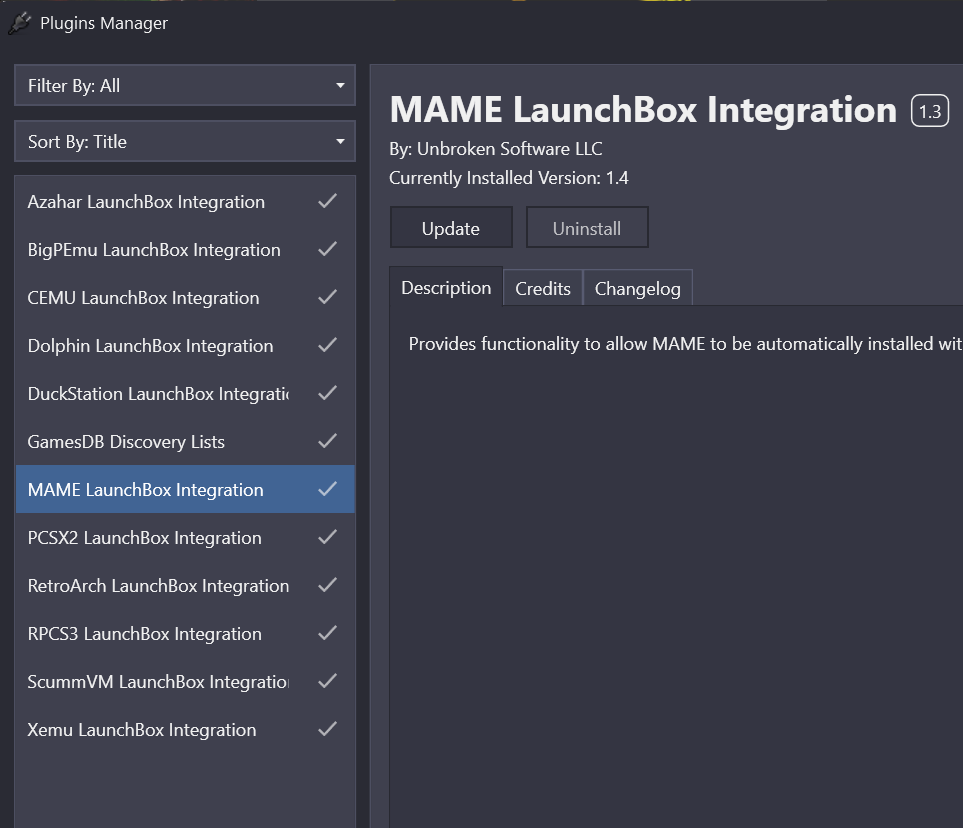Image resolution: width=963 pixels, height=828 pixels.
Task: Expand the Sort By: Title dropdown
Action: tap(185, 142)
